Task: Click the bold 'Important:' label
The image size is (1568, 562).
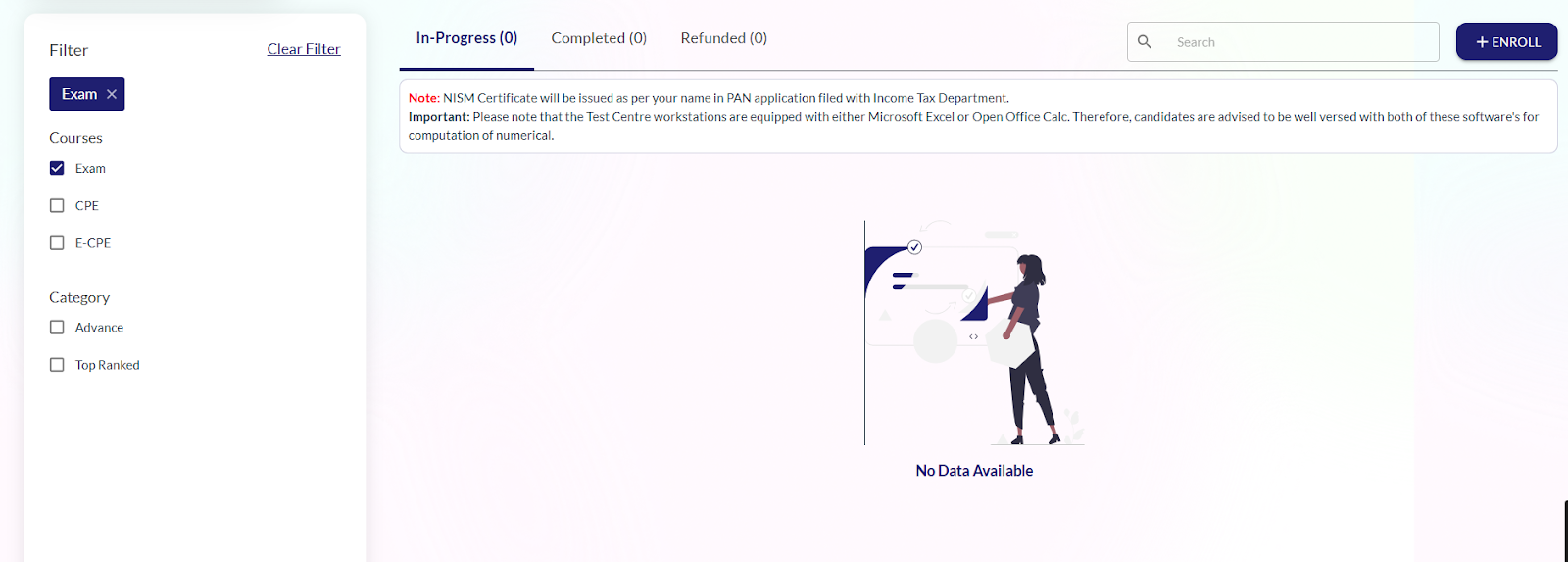Action: pyautogui.click(x=439, y=117)
